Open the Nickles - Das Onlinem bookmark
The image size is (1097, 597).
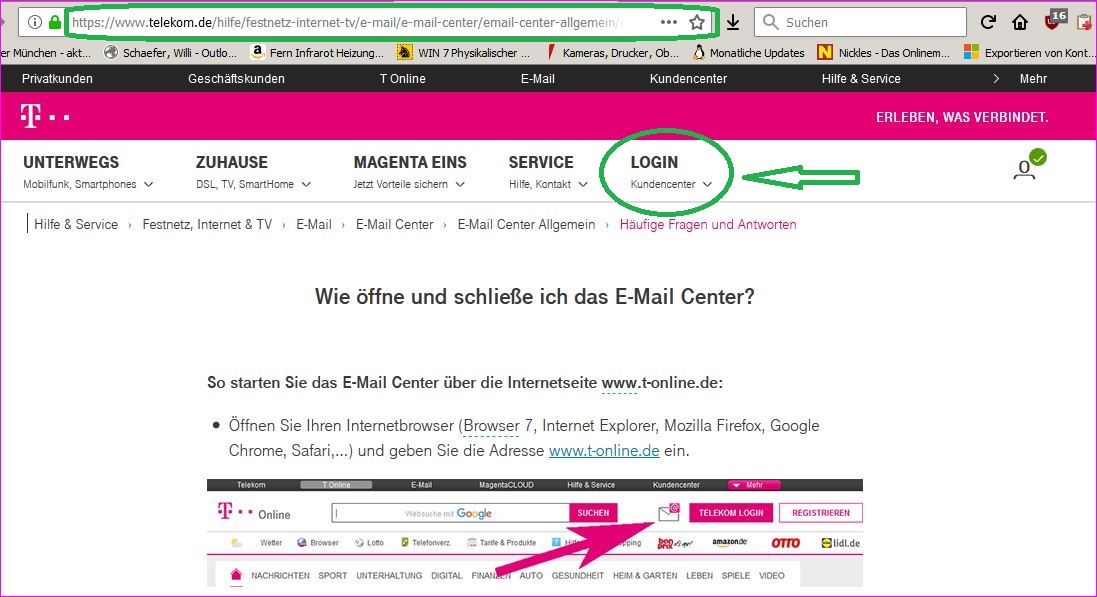point(884,52)
